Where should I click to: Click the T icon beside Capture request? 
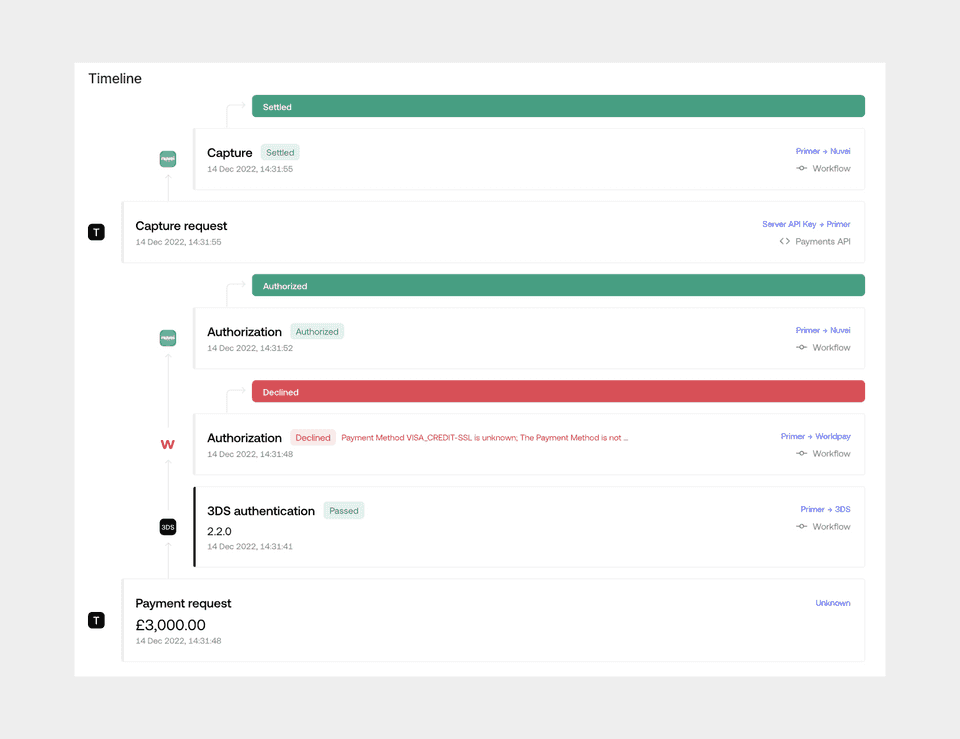[96, 232]
